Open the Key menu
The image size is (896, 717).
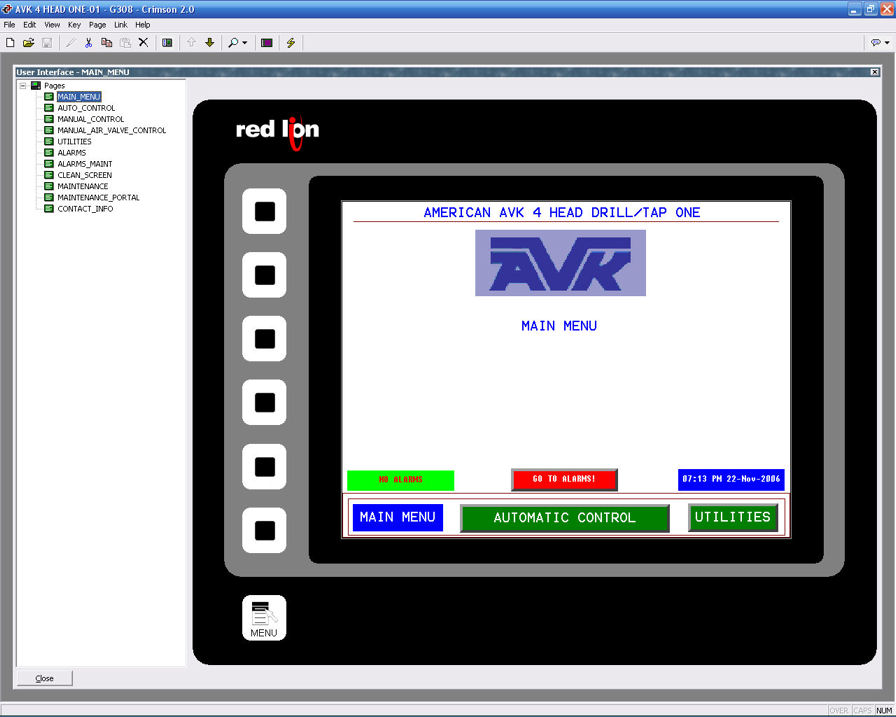(x=74, y=25)
